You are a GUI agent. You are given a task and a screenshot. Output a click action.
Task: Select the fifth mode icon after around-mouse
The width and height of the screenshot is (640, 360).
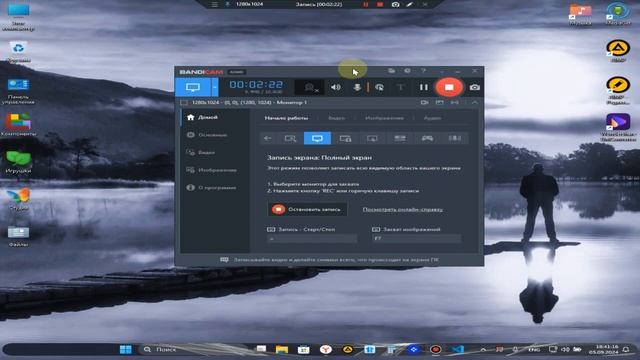[372, 138]
